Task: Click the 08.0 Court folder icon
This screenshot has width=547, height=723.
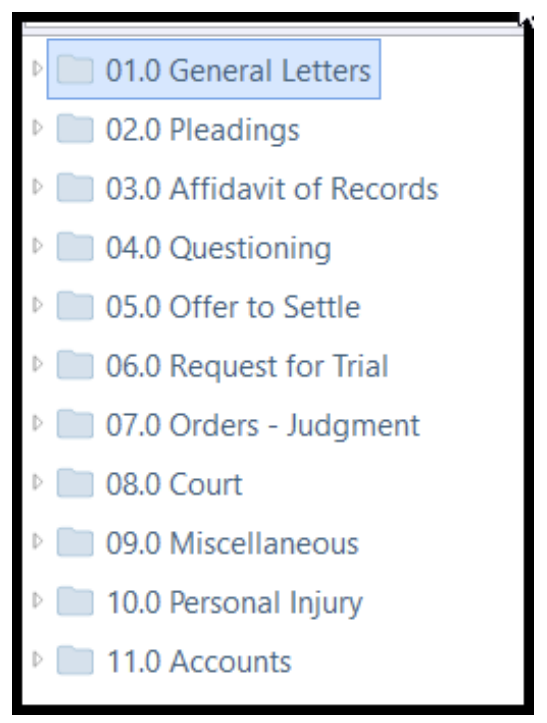Action: tap(75, 483)
